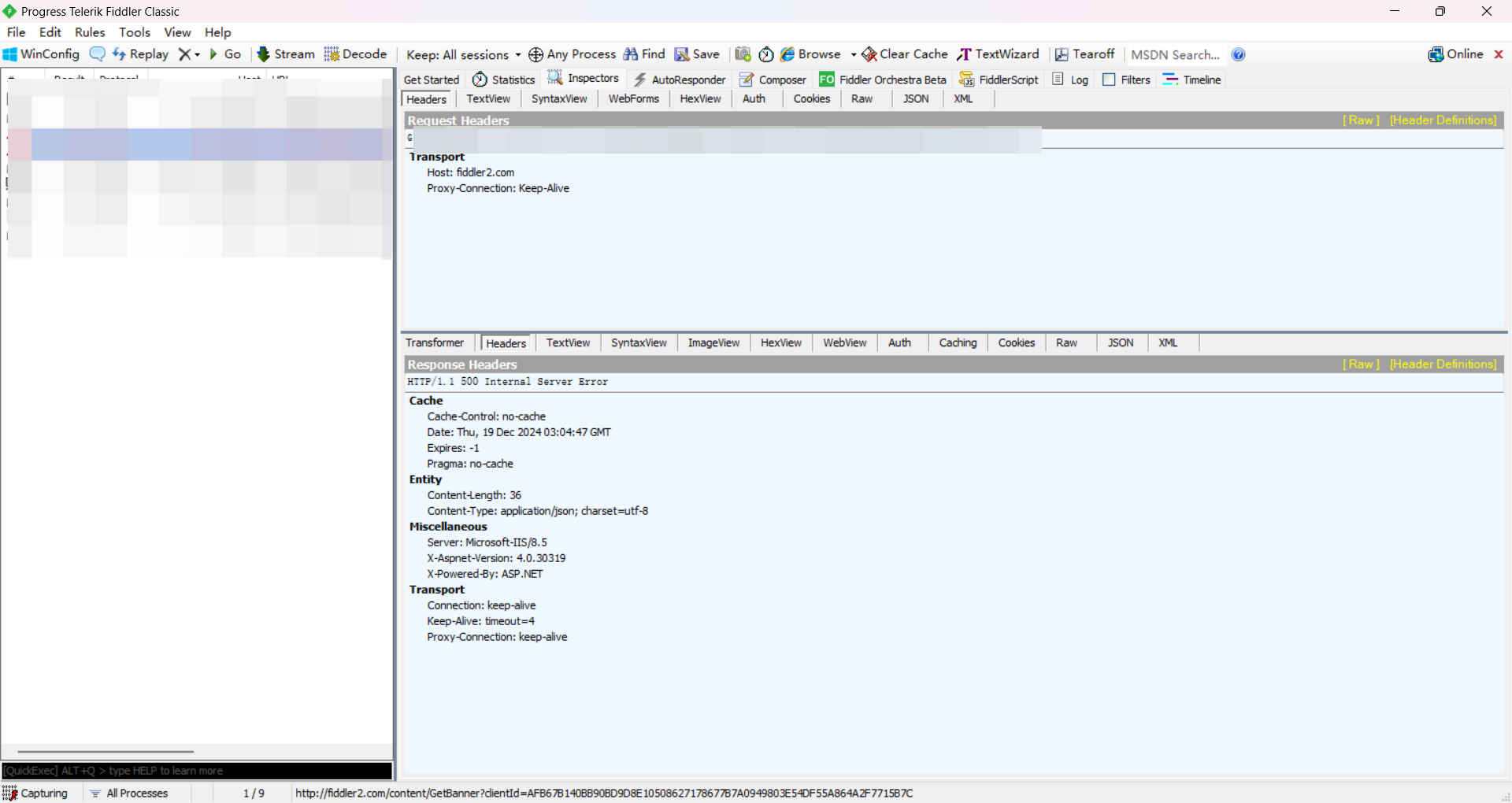
Task: Click Go to resume breakpoints
Action: 225,54
